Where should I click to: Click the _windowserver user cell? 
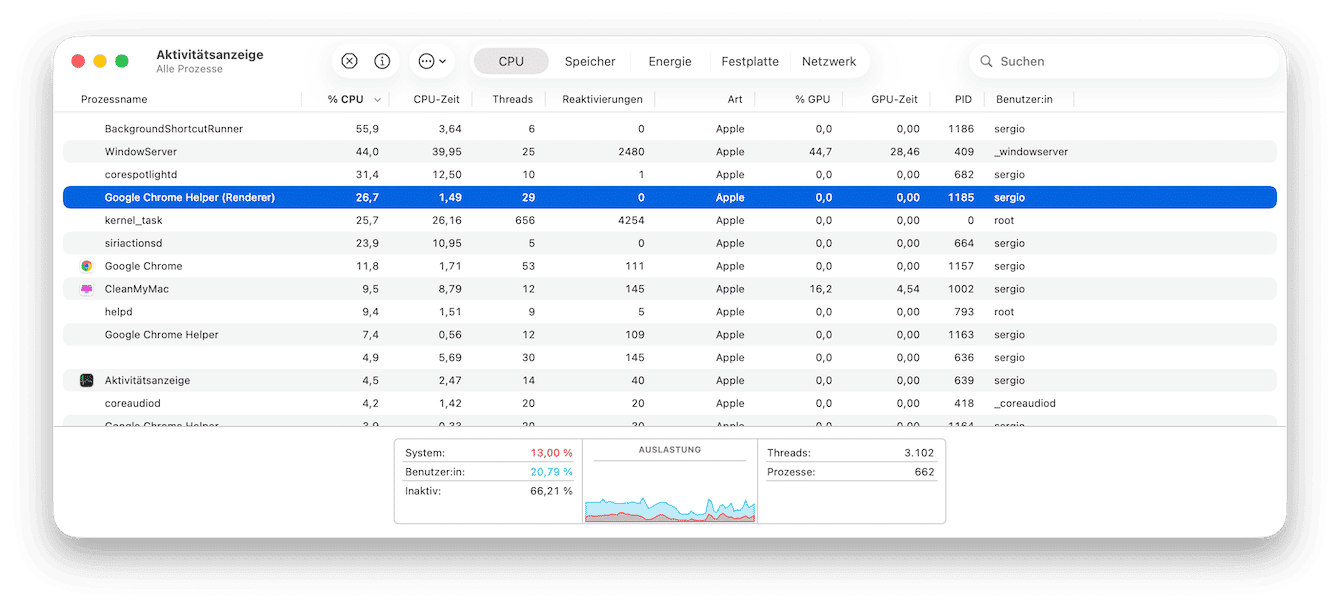(x=1031, y=152)
